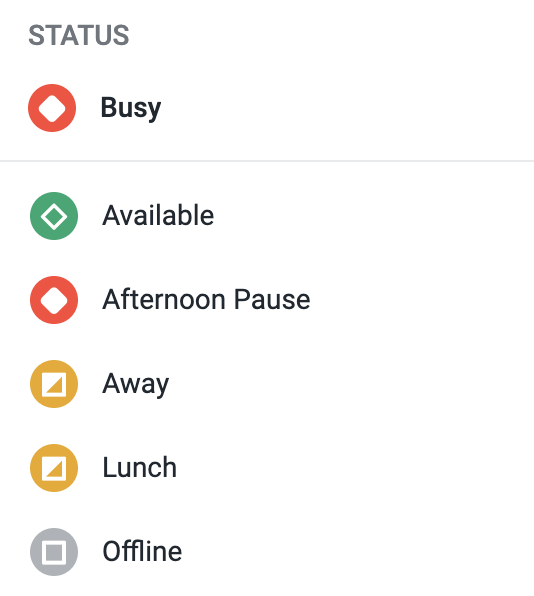Select the gray Offline status icon
Screen dimensions: 534x596
click(x=54, y=552)
